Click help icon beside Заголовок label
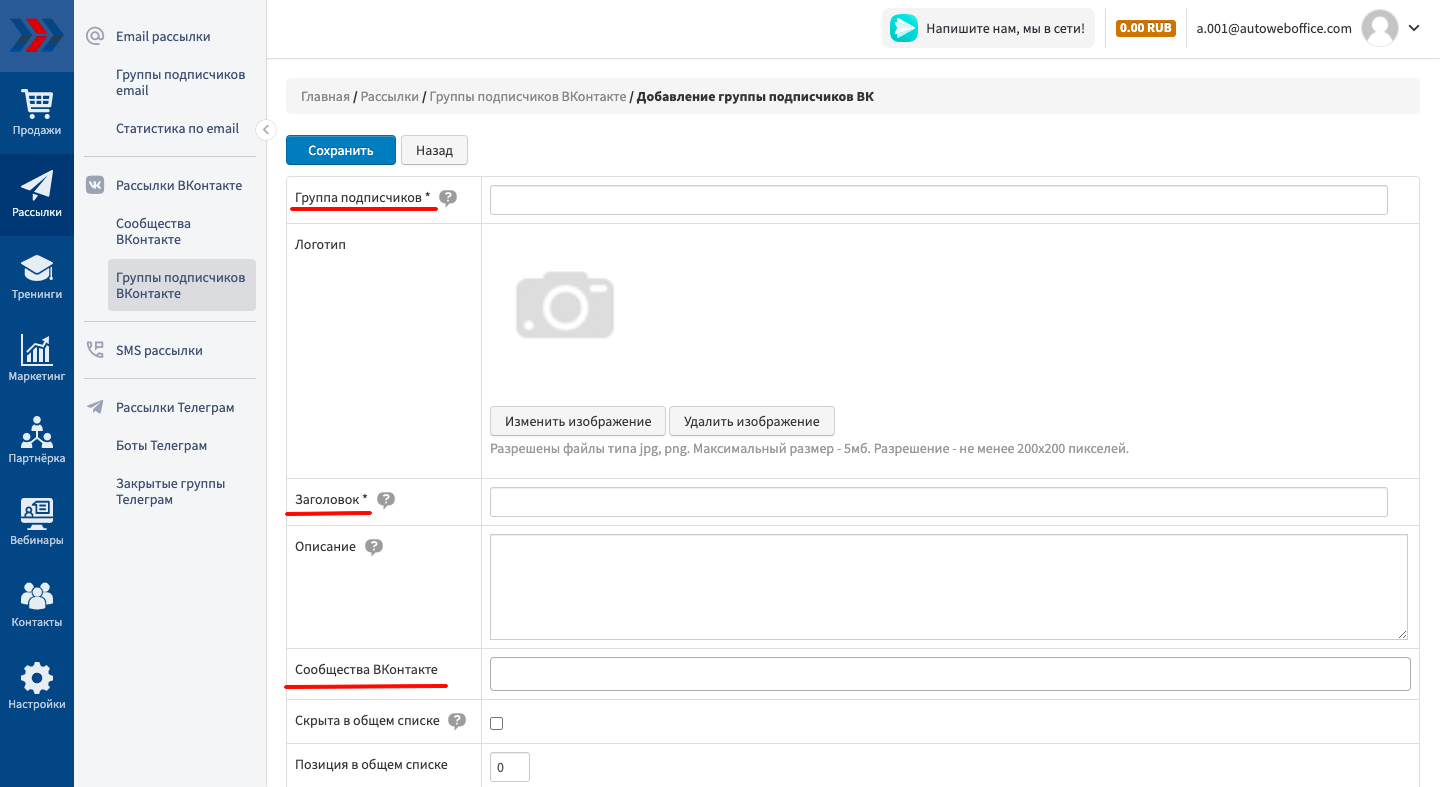The width and height of the screenshot is (1440, 787). click(386, 500)
